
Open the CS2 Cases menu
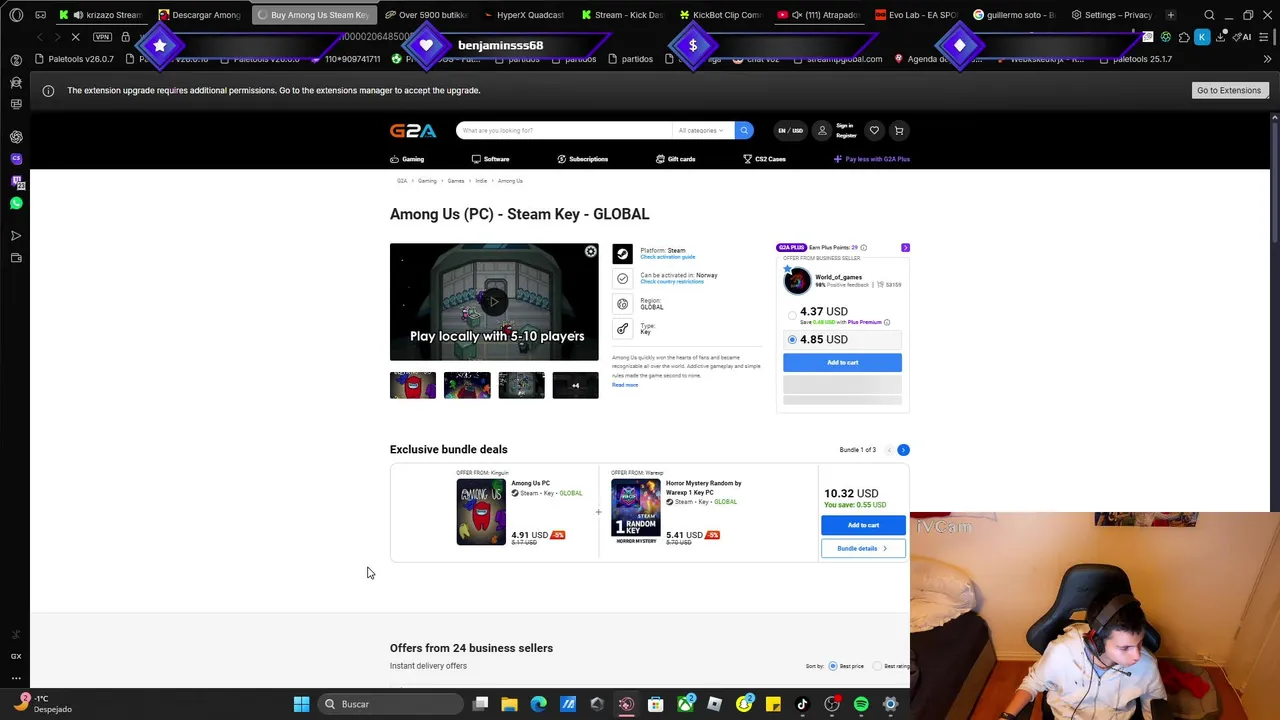click(x=764, y=159)
